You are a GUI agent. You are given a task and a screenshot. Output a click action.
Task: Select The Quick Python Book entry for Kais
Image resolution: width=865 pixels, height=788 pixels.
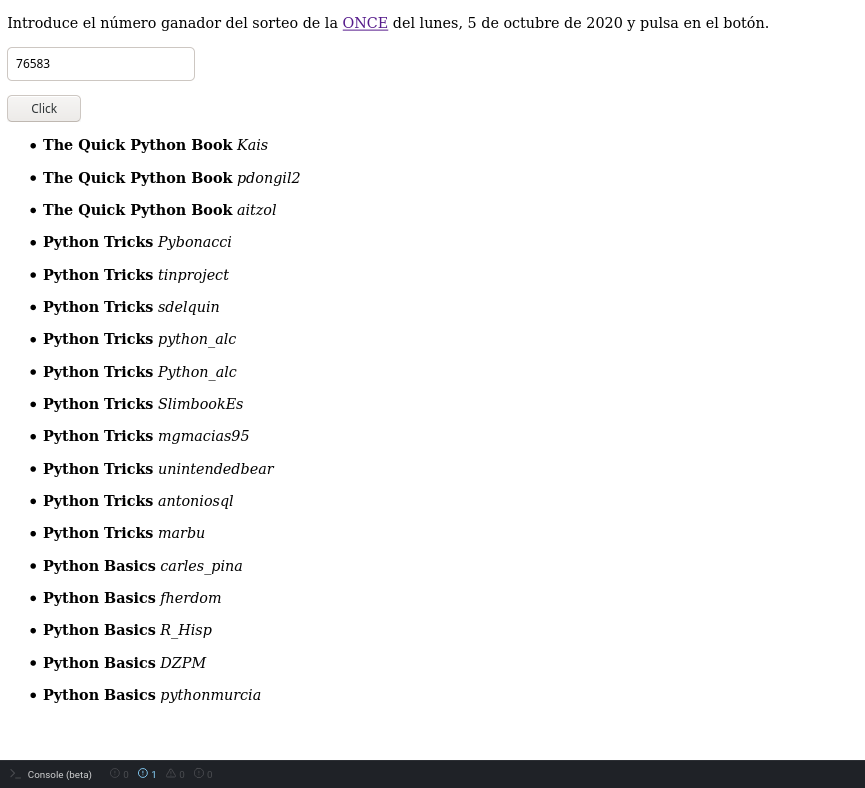coord(155,145)
